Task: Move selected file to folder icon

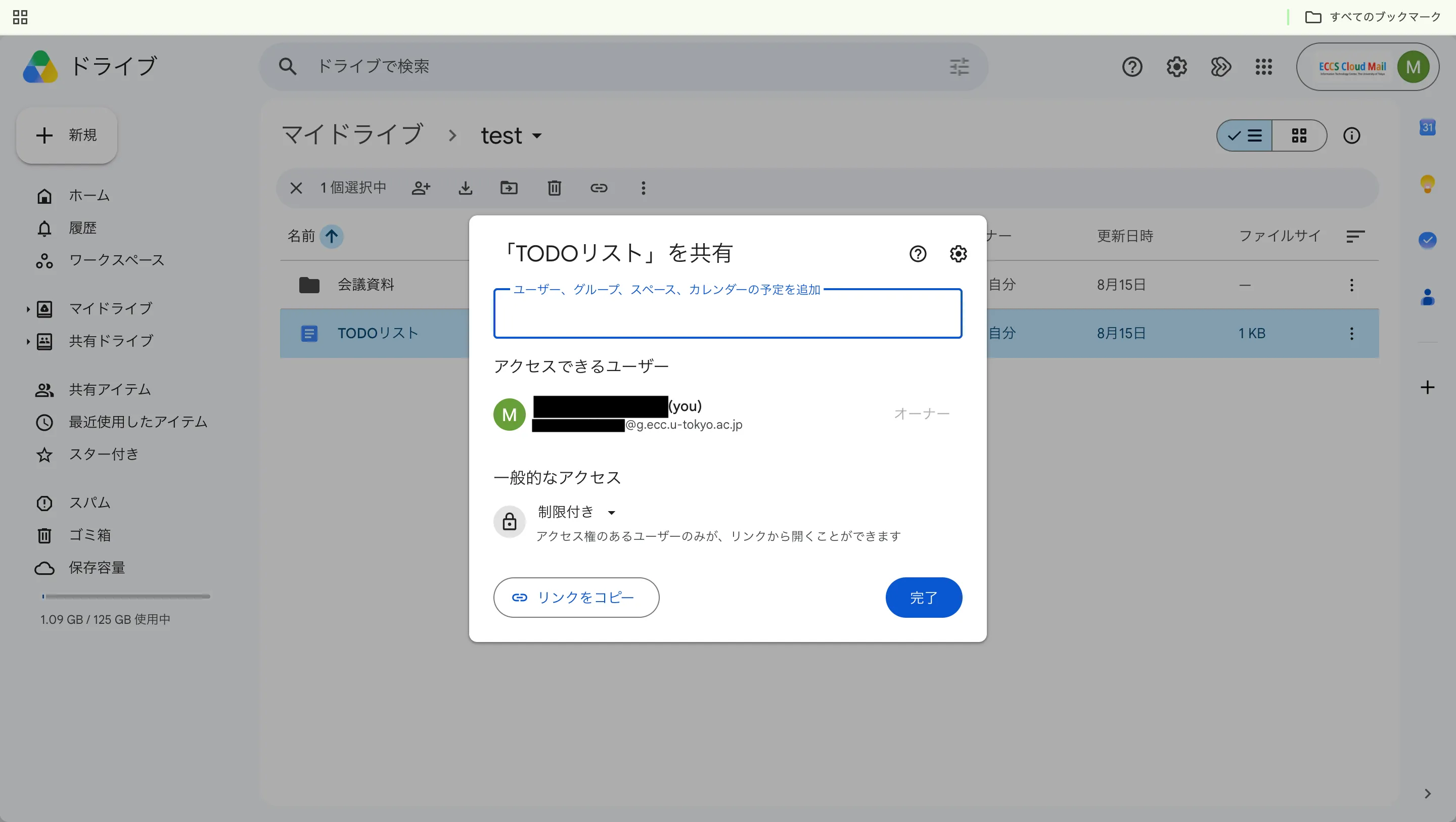Action: click(509, 188)
